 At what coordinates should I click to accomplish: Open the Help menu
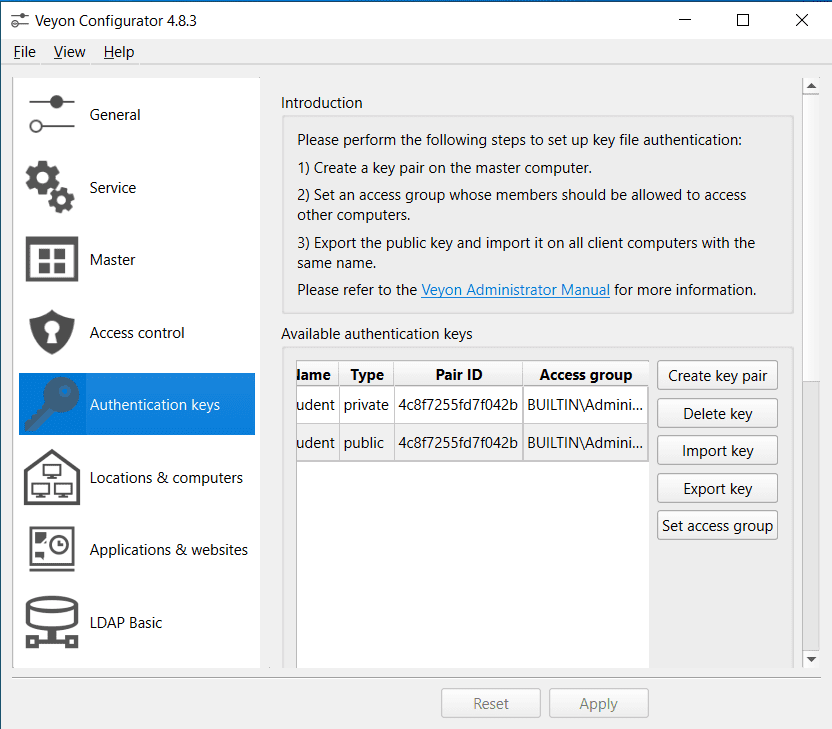pos(119,52)
